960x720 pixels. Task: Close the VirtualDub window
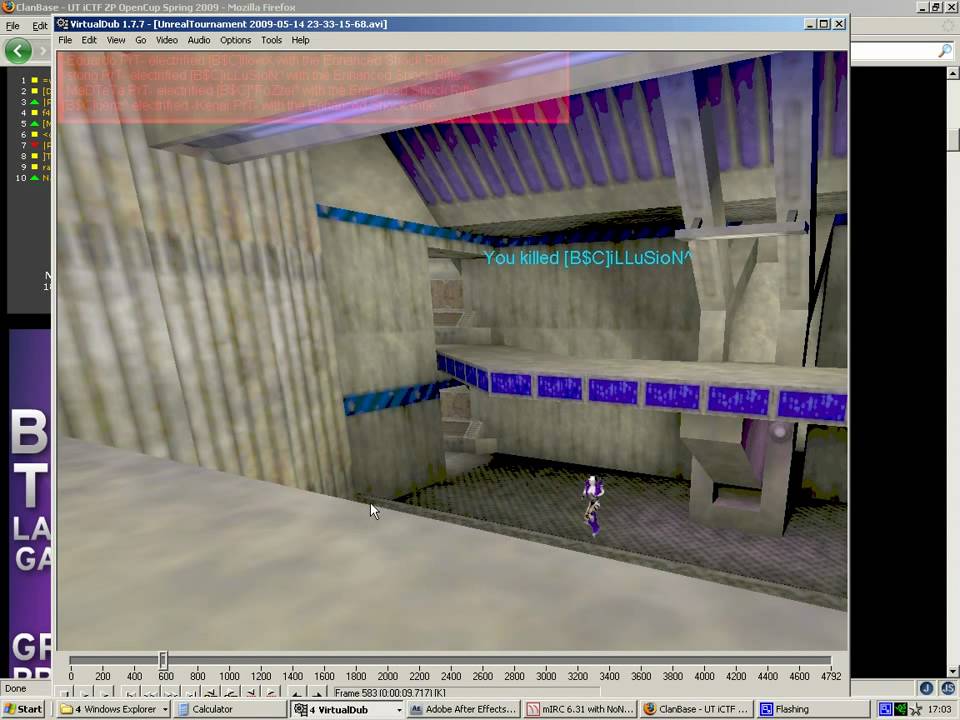tap(839, 24)
